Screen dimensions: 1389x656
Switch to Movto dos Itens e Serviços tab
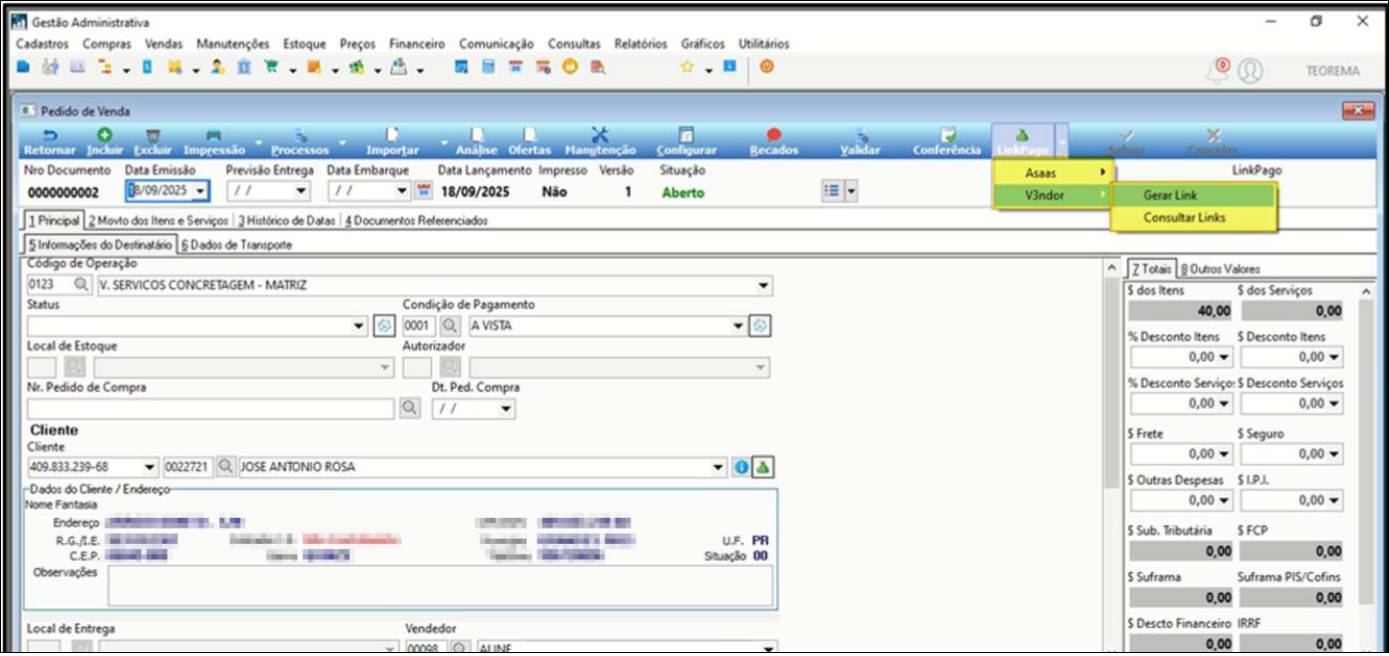click(x=158, y=221)
